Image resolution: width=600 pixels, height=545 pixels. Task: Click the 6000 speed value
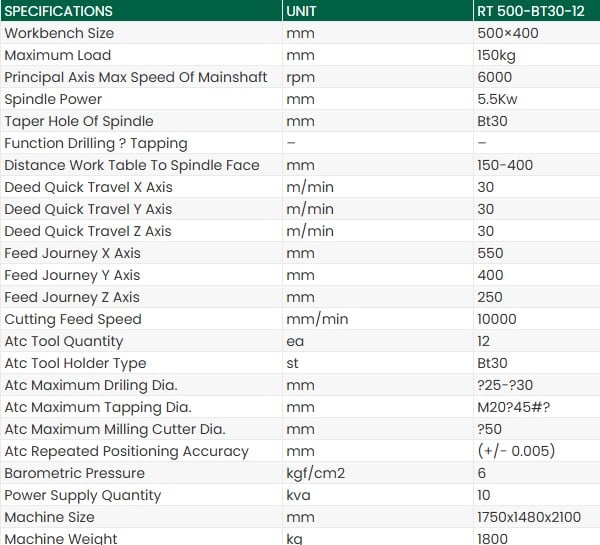494,77
